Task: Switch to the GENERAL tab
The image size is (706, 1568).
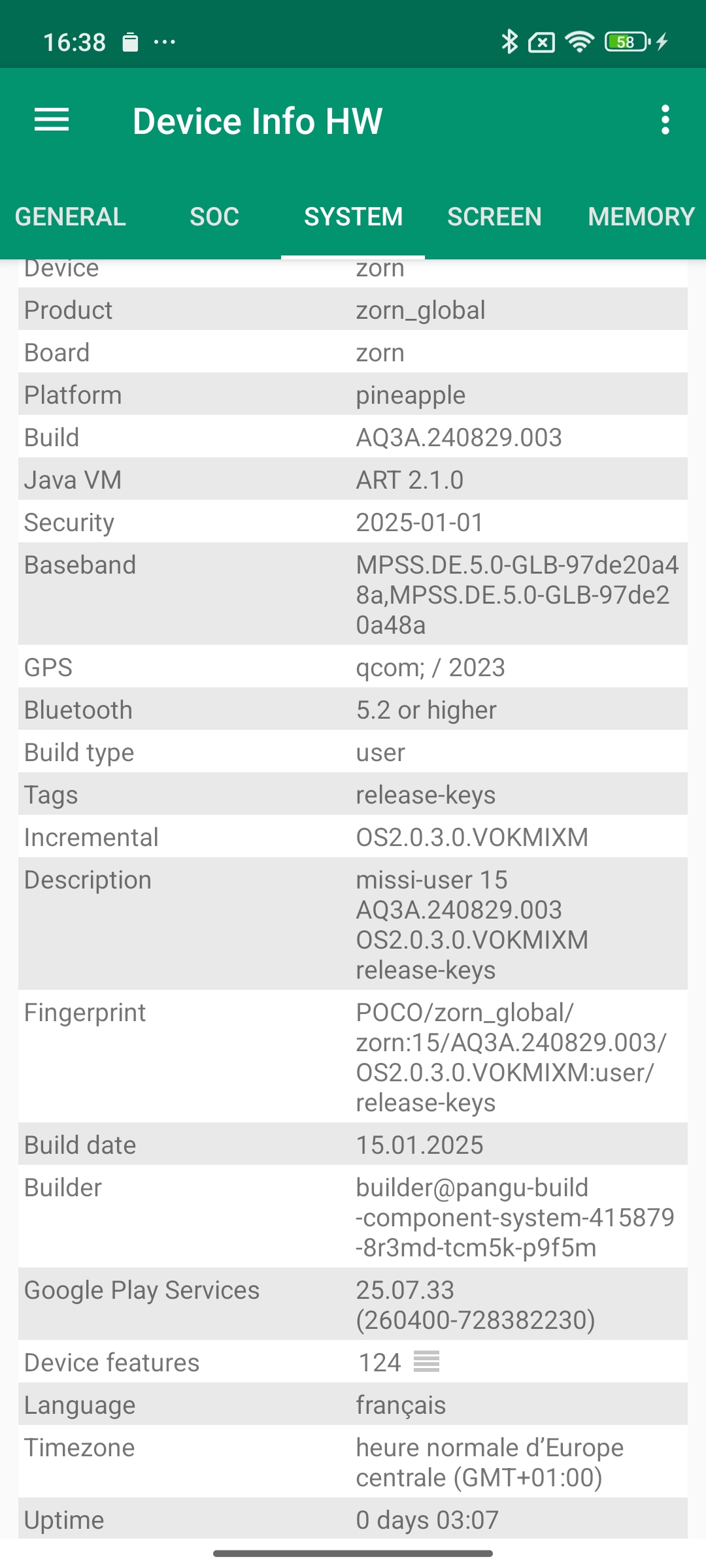Action: click(x=71, y=217)
